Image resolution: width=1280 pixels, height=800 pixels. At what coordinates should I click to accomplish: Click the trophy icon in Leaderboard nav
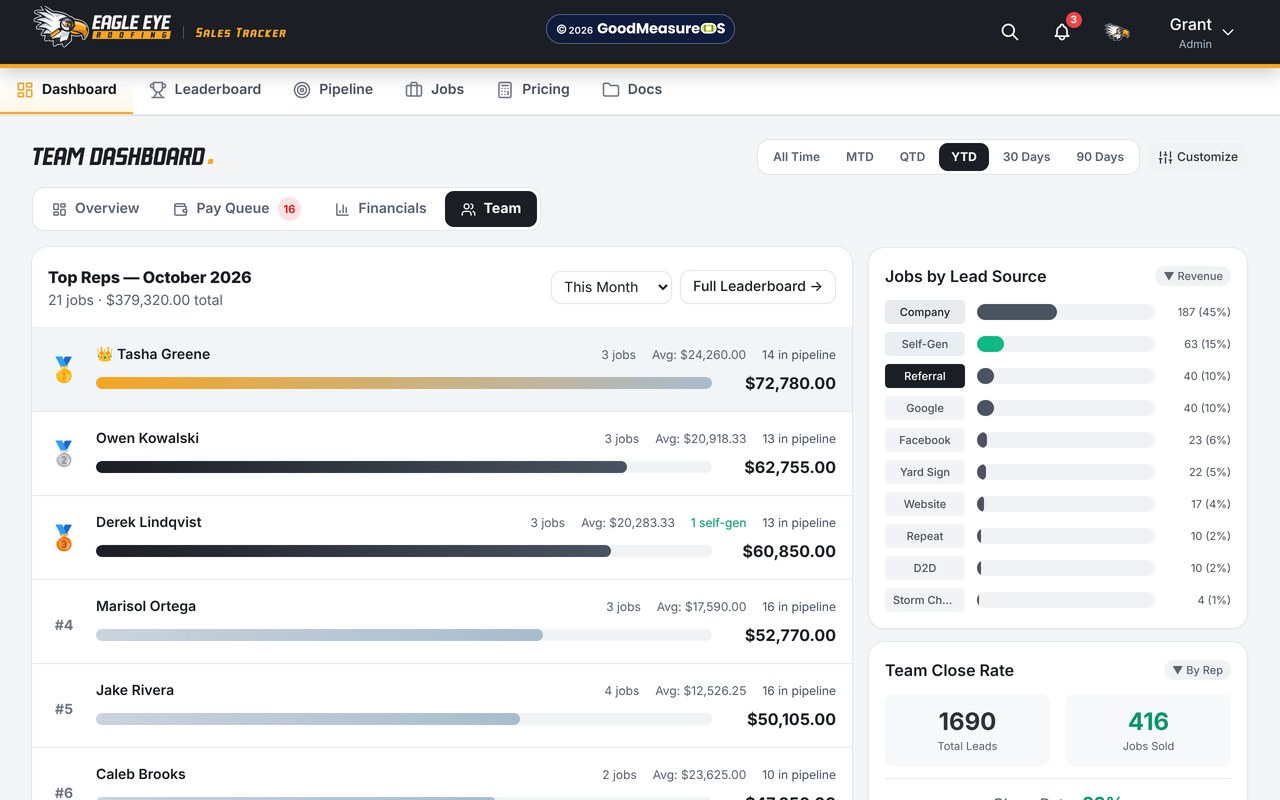(158, 90)
